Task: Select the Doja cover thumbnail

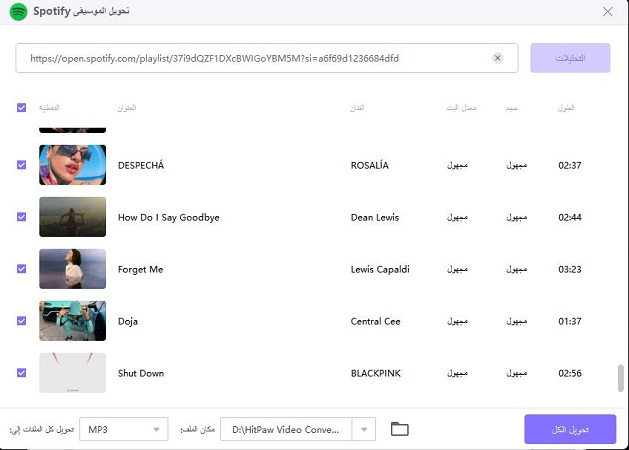Action: (x=73, y=321)
